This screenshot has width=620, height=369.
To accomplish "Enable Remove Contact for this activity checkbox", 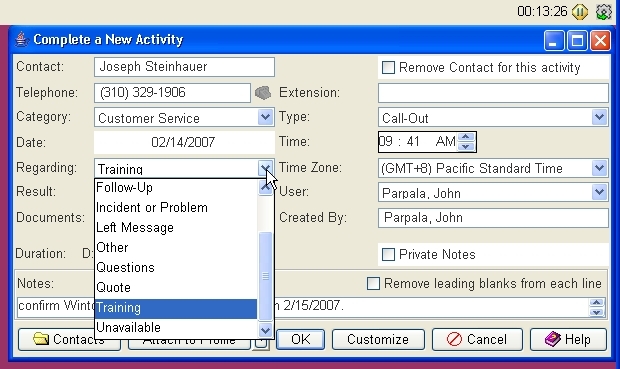I will (x=388, y=68).
